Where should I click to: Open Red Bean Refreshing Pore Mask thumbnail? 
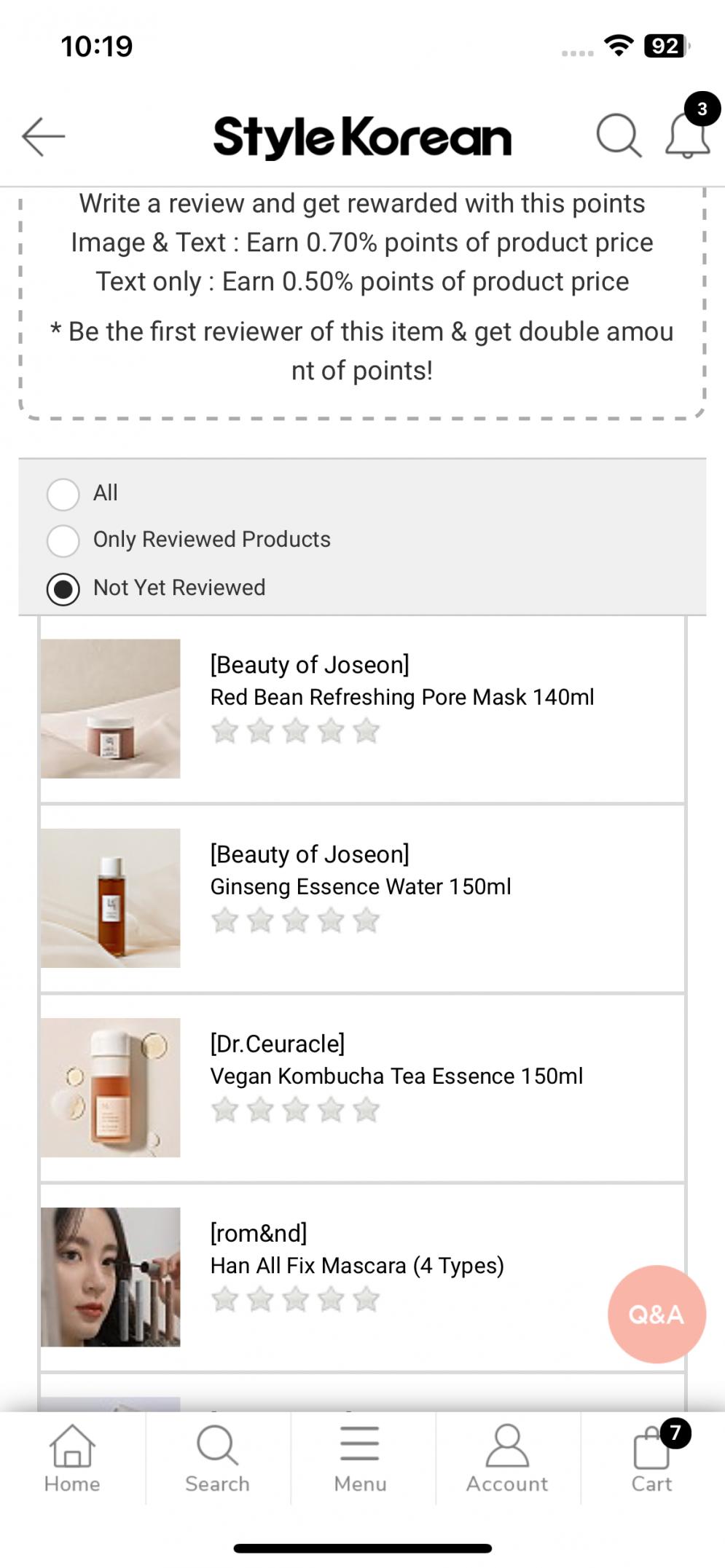(x=111, y=709)
